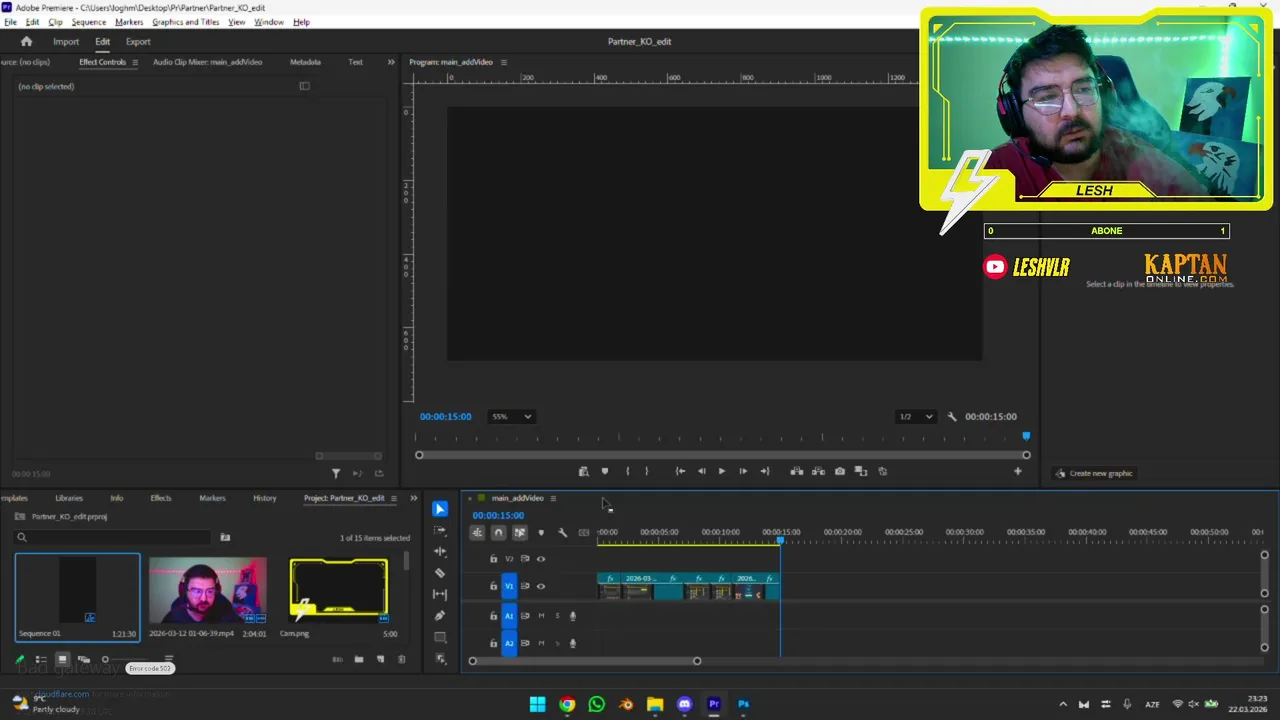Click the Home icon in workspace bar
This screenshot has height=720, width=1280.
pos(27,42)
